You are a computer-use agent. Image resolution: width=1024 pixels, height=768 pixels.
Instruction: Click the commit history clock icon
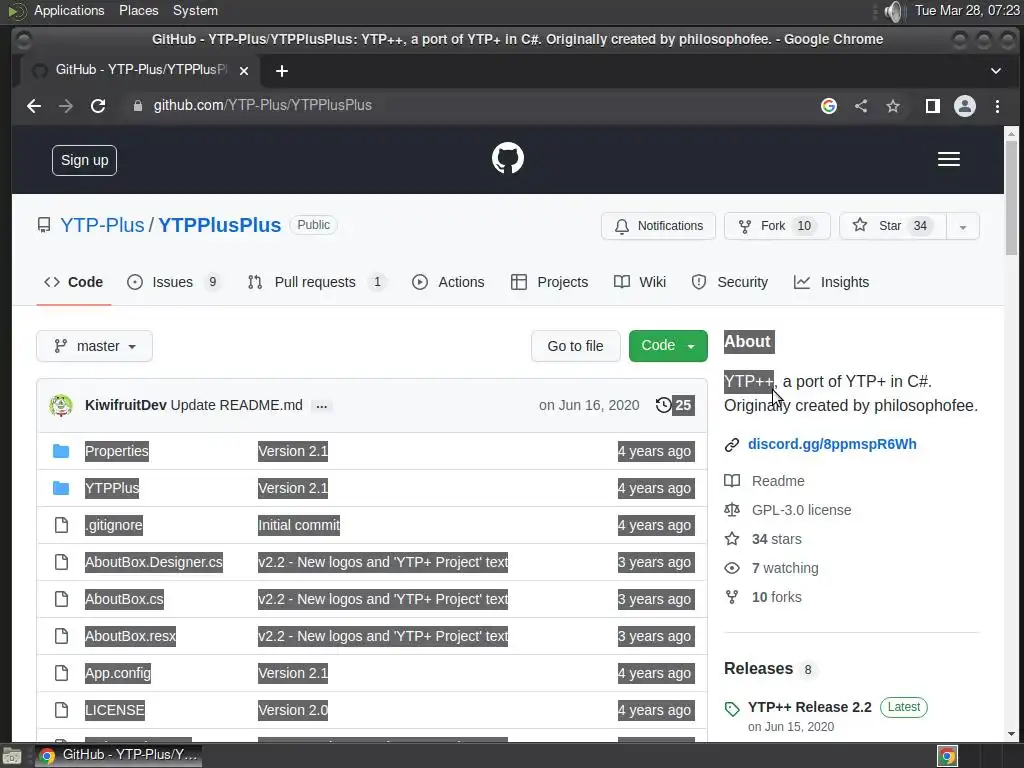tap(663, 405)
